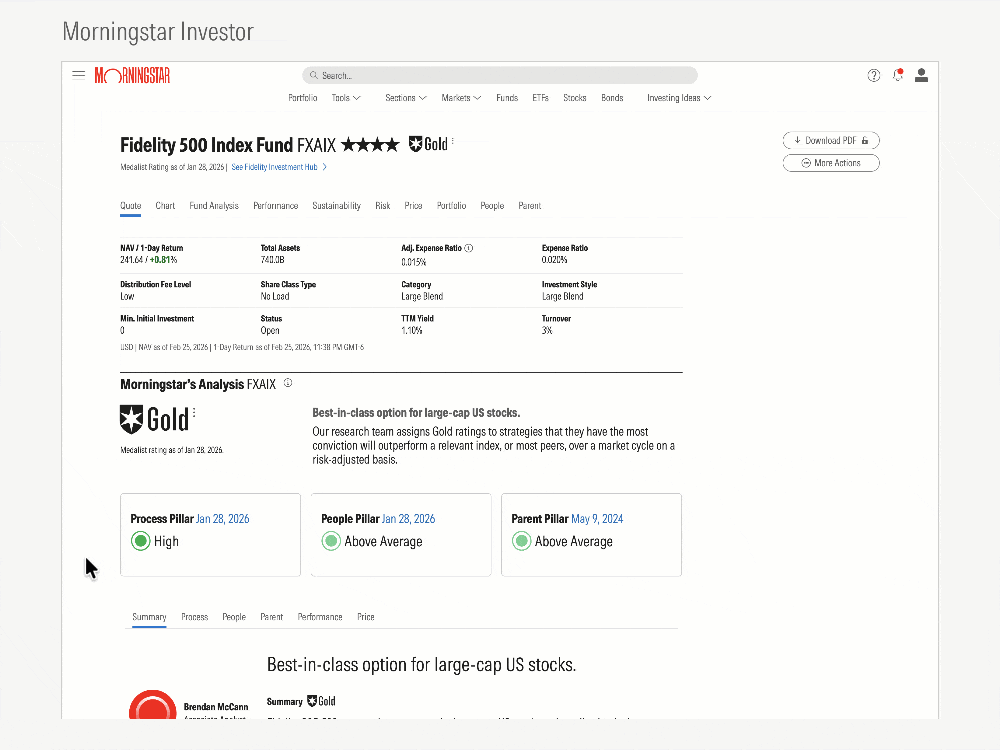This screenshot has height=750, width=1000.
Task: Click the search magnifier icon
Action: tap(314, 75)
